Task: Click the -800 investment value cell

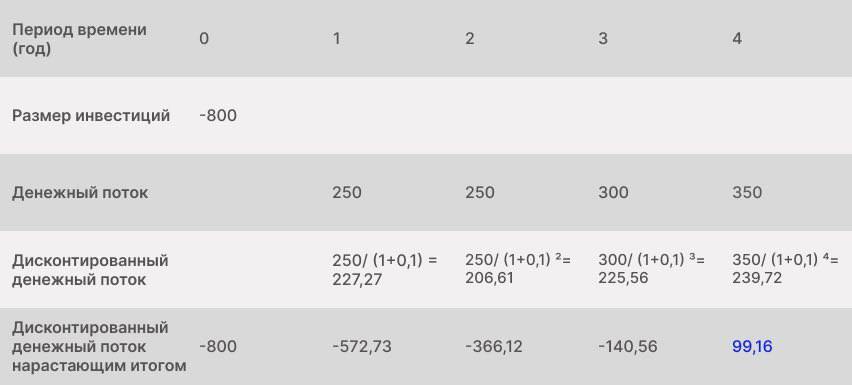Action: point(218,116)
